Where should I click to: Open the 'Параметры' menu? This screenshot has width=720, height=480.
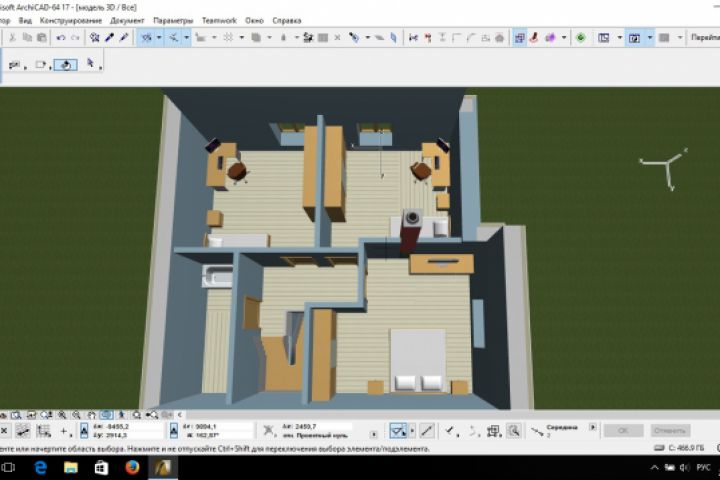coord(173,21)
